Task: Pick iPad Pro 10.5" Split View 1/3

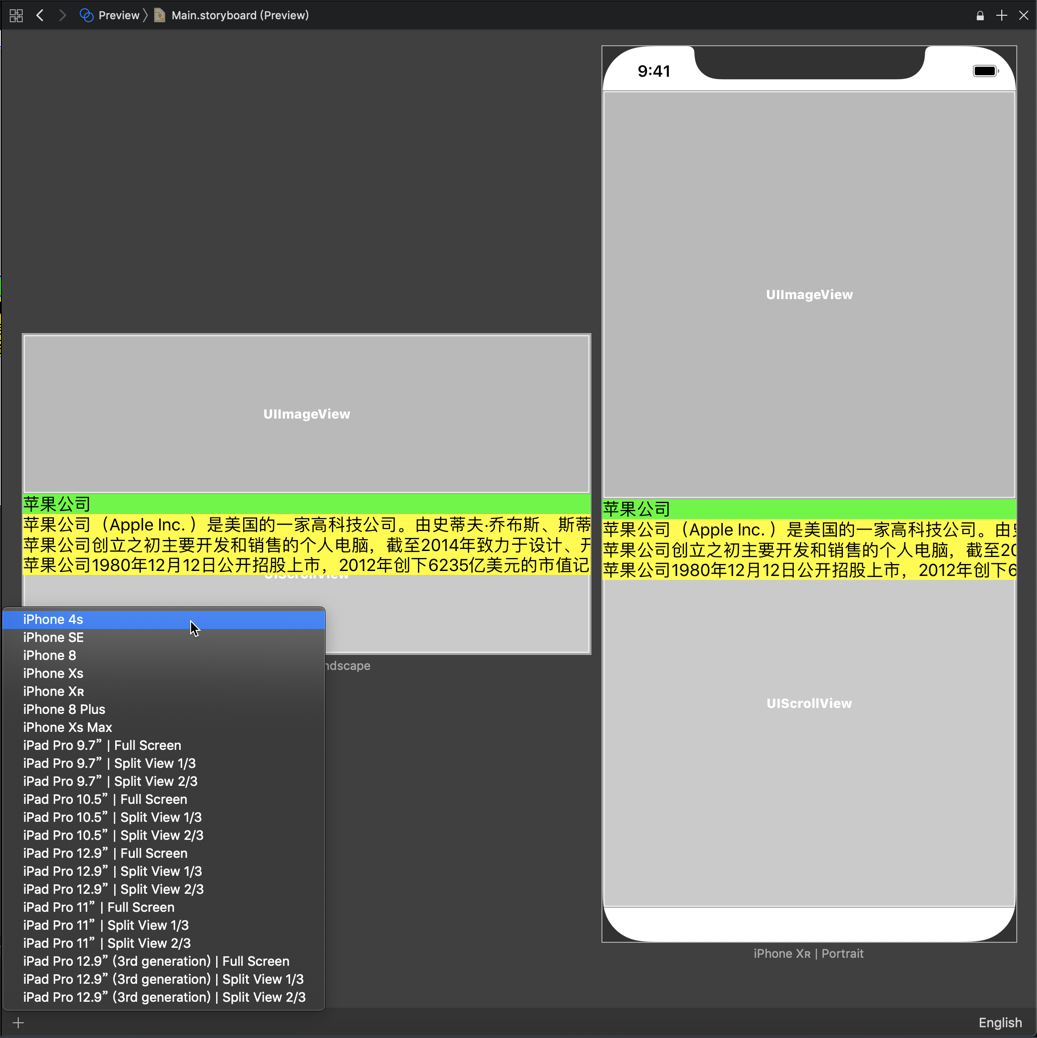Action: pos(164,818)
